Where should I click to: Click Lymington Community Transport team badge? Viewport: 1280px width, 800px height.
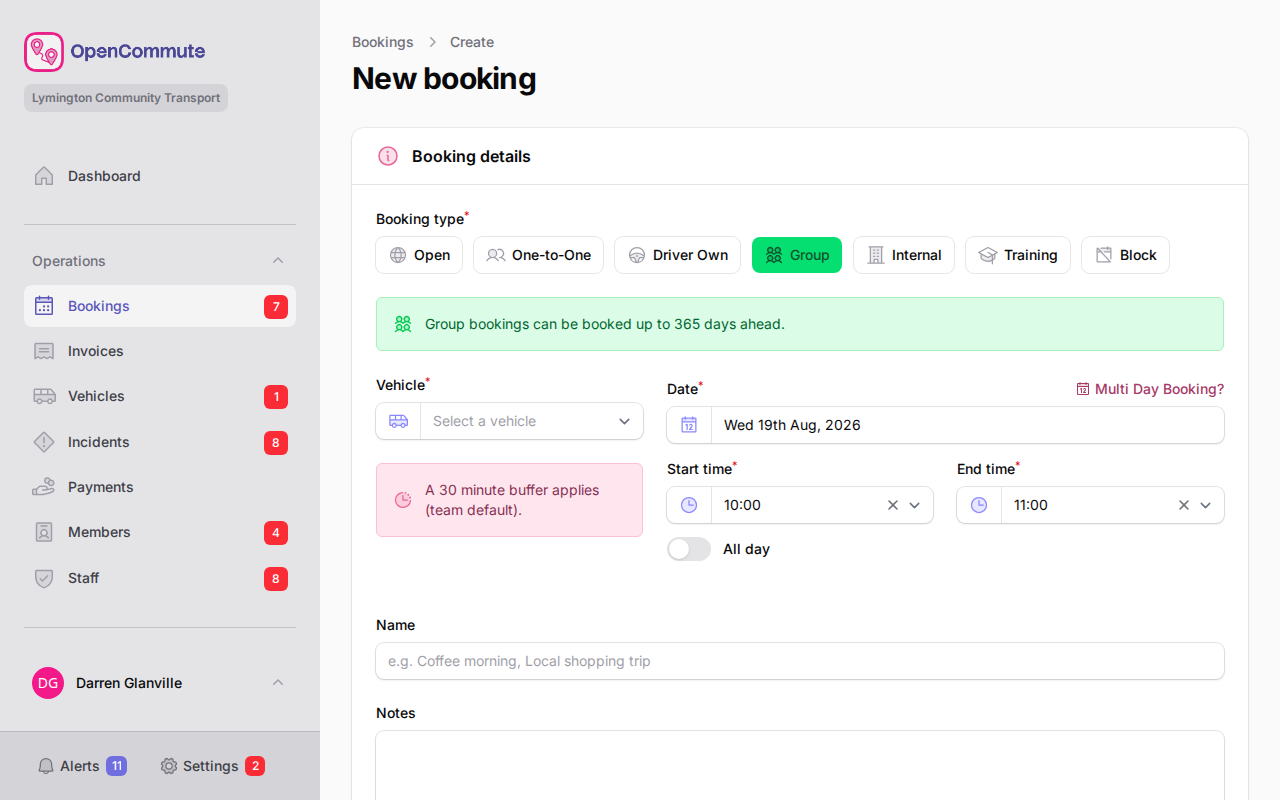(x=126, y=98)
